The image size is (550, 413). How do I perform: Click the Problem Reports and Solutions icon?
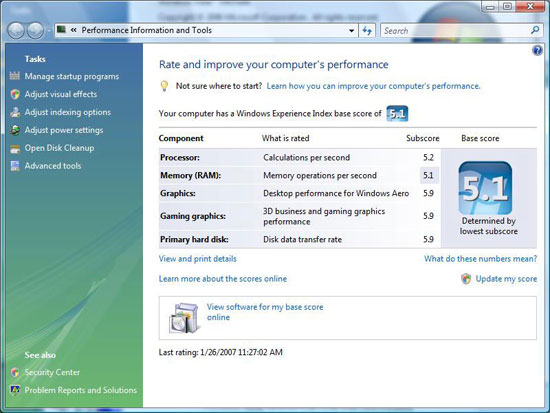[15, 390]
